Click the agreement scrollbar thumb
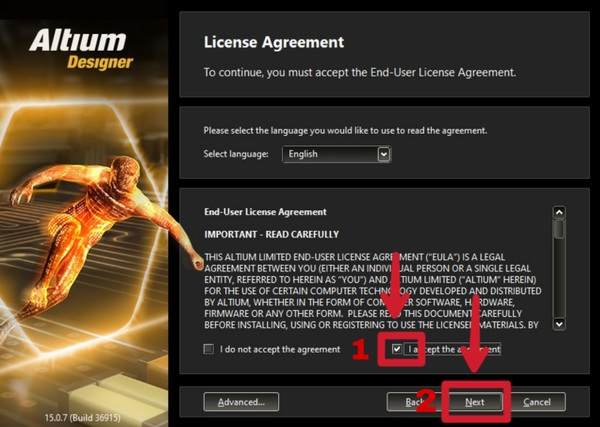600x427 pixels. point(559,229)
